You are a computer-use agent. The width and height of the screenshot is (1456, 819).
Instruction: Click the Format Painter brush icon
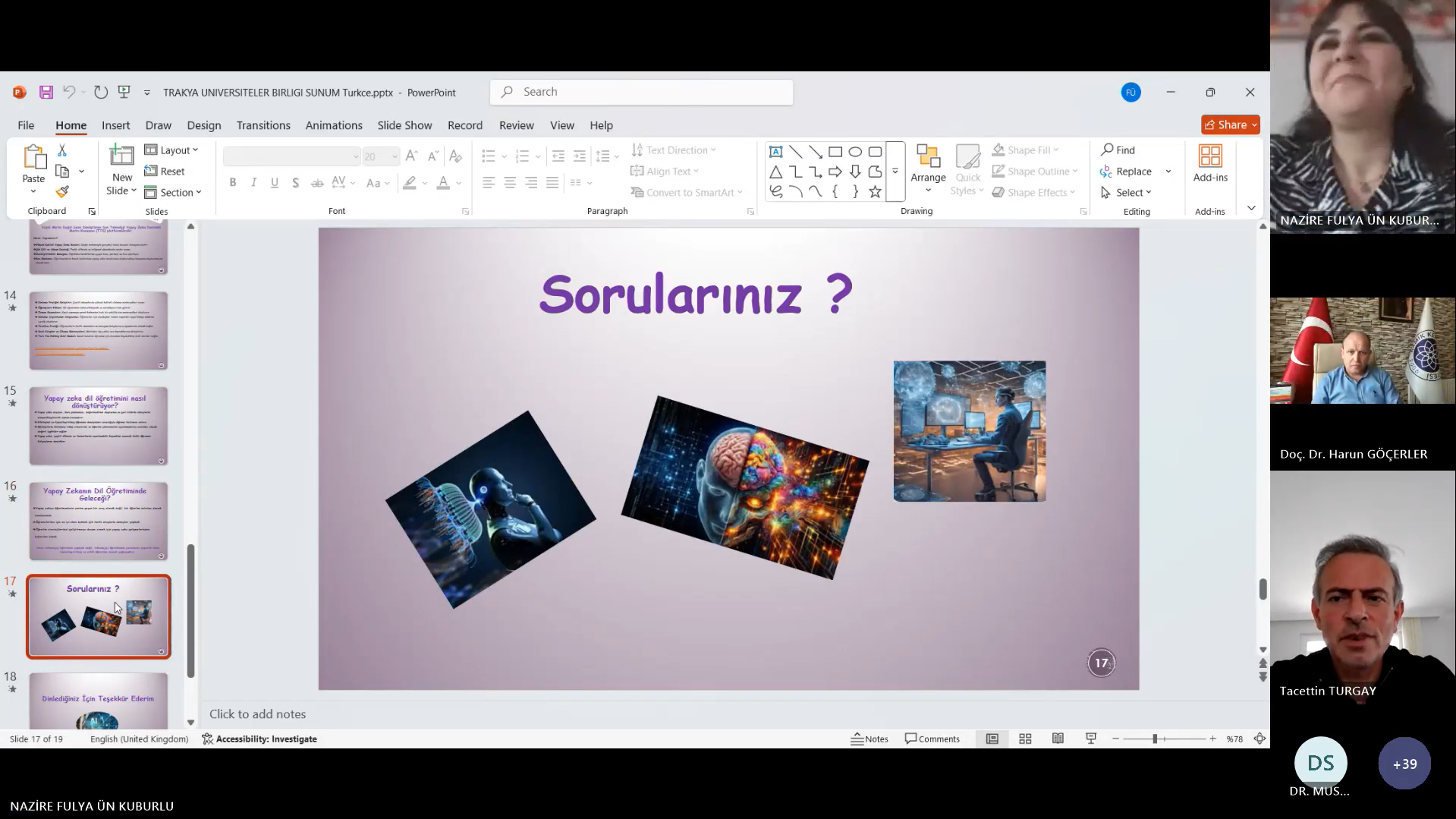[62, 192]
